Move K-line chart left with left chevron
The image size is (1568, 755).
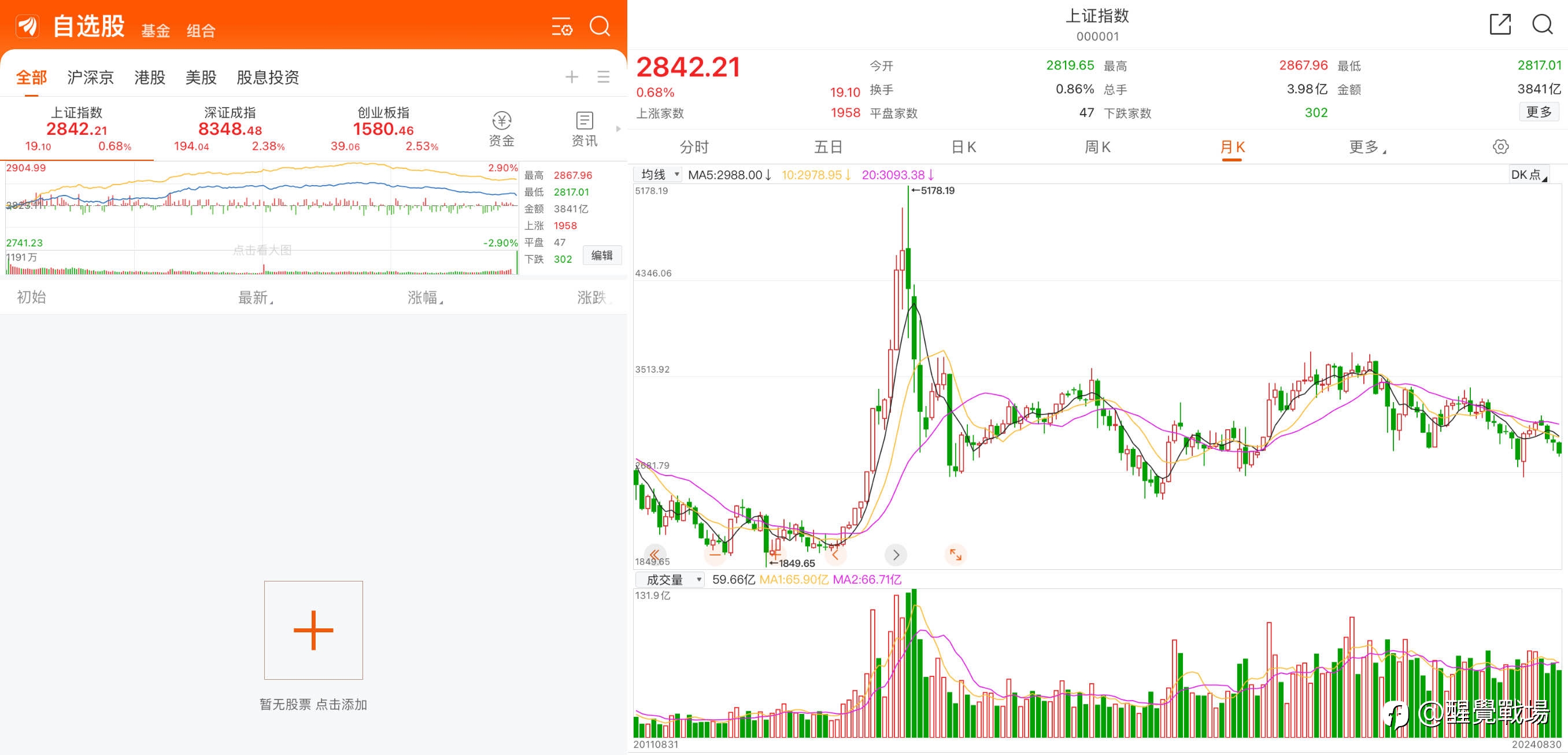pyautogui.click(x=835, y=554)
